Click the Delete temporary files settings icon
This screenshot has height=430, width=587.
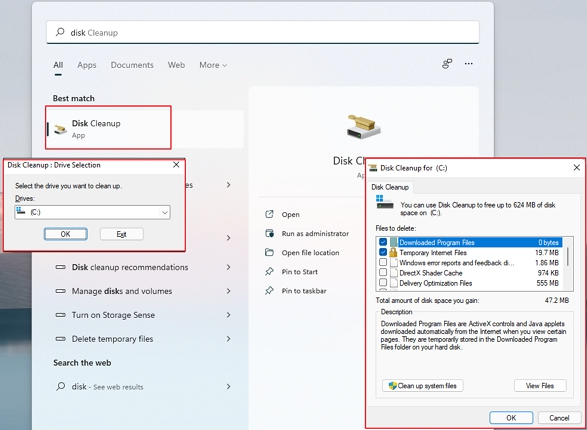[61, 339]
